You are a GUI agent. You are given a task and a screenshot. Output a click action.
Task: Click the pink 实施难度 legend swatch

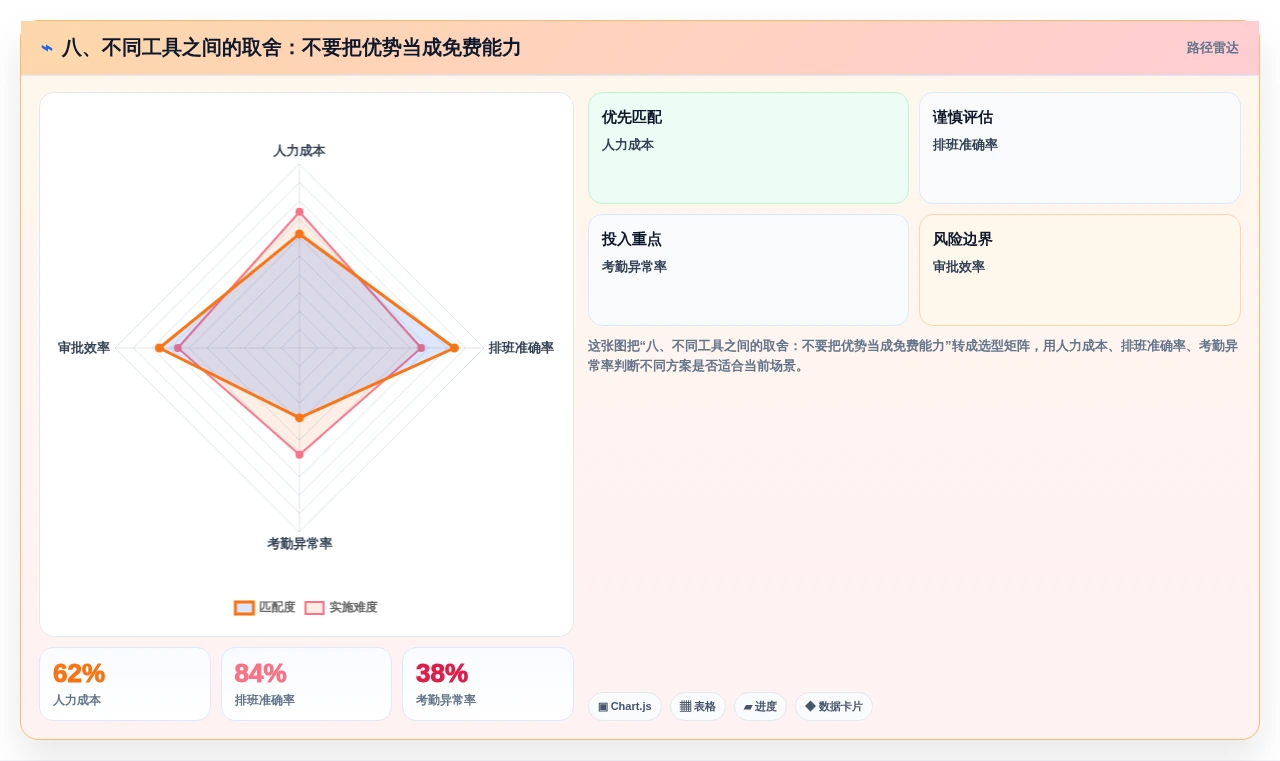(315, 607)
